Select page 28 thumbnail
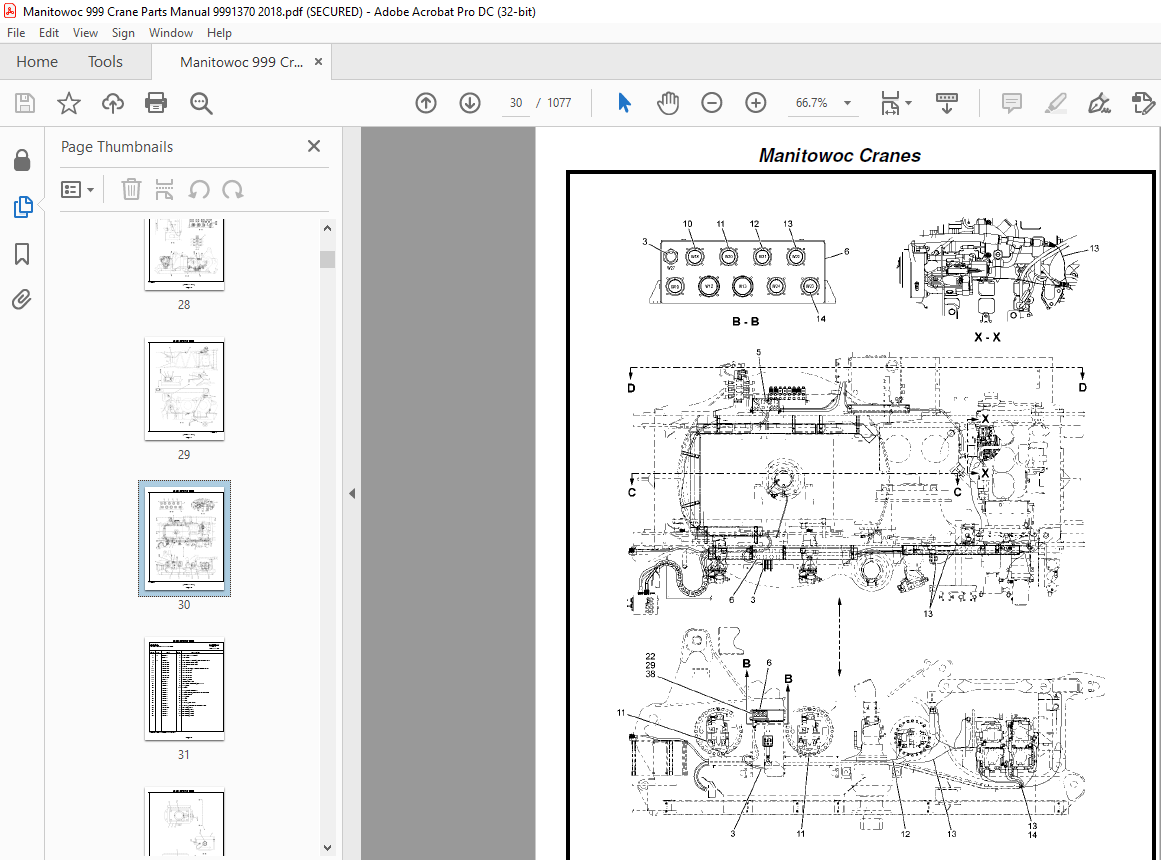The image size is (1161, 860). 184,253
